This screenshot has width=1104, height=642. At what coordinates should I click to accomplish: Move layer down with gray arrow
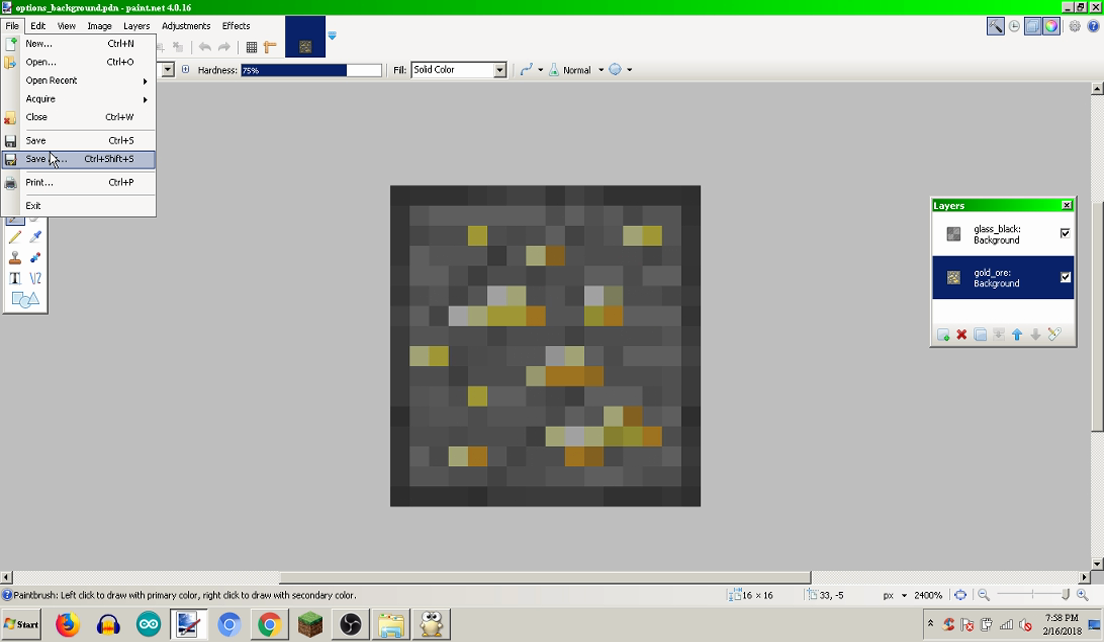pos(1035,334)
